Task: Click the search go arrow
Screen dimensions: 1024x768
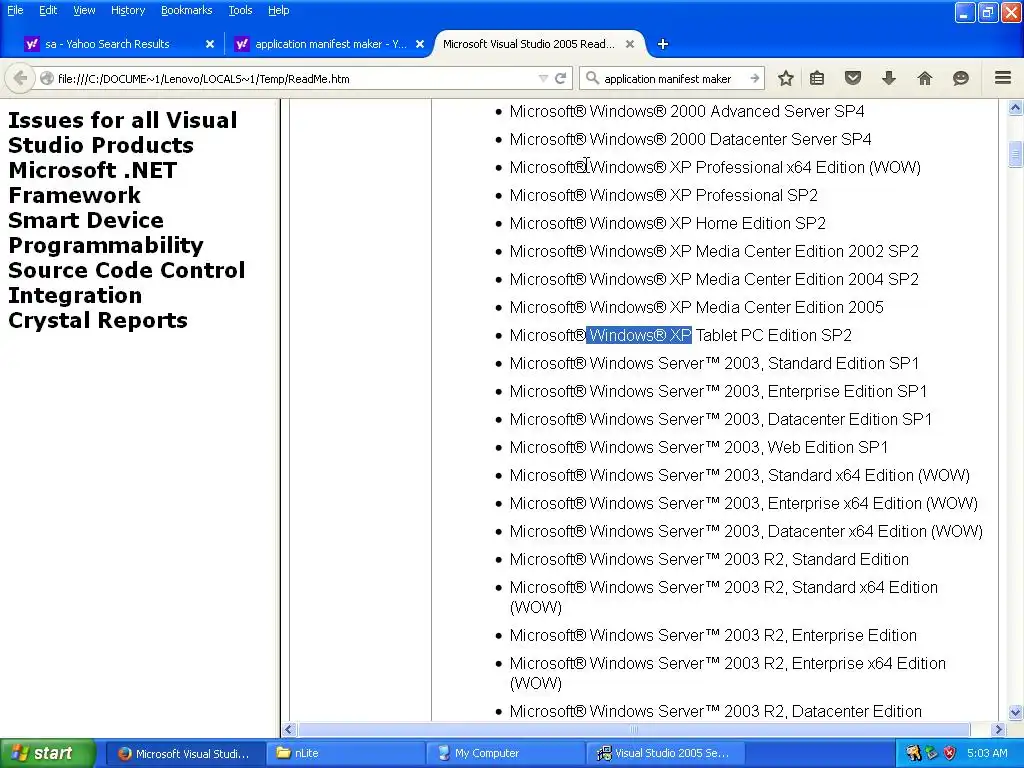Action: (754, 78)
